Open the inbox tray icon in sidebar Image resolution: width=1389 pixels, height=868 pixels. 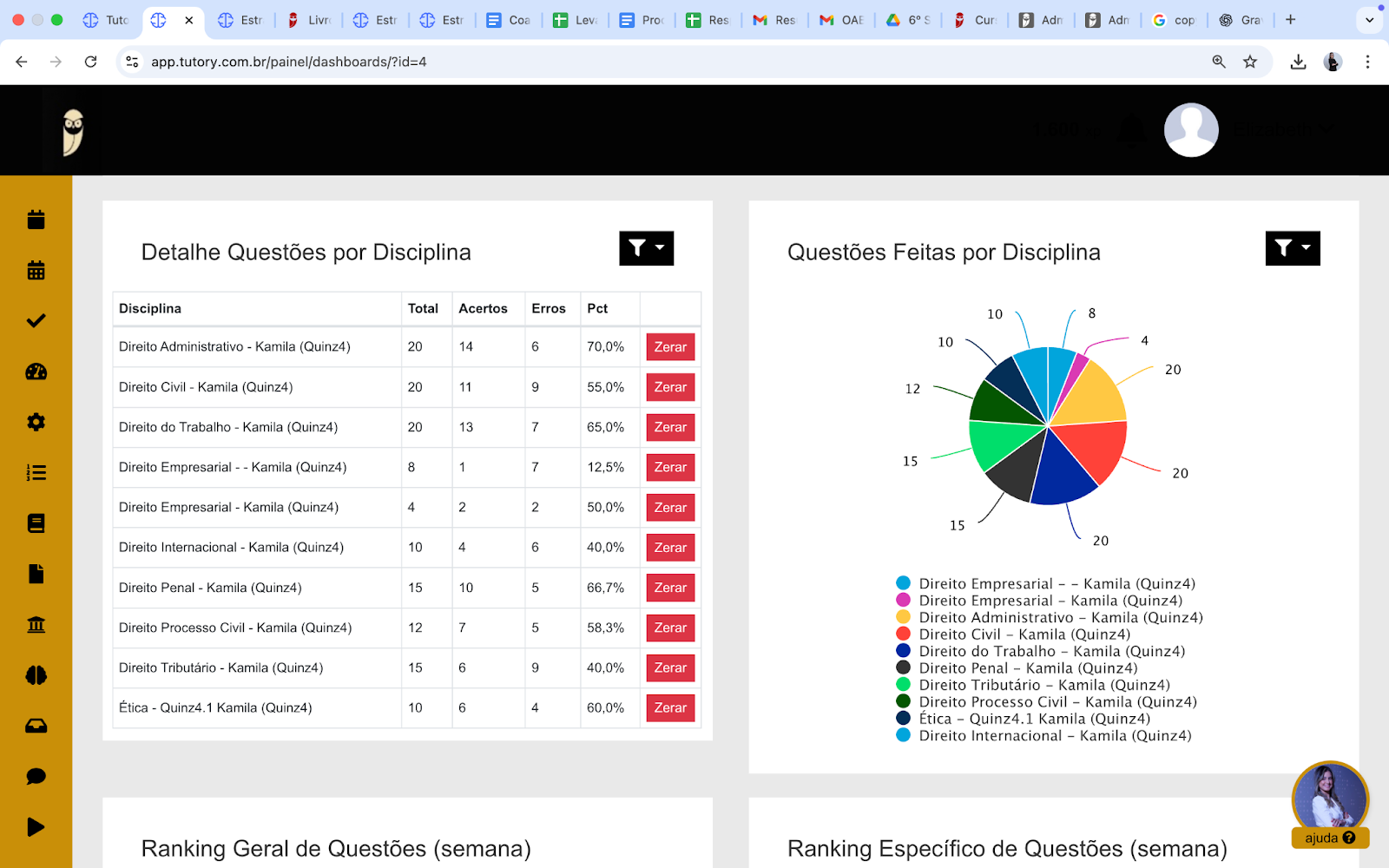pos(36,726)
